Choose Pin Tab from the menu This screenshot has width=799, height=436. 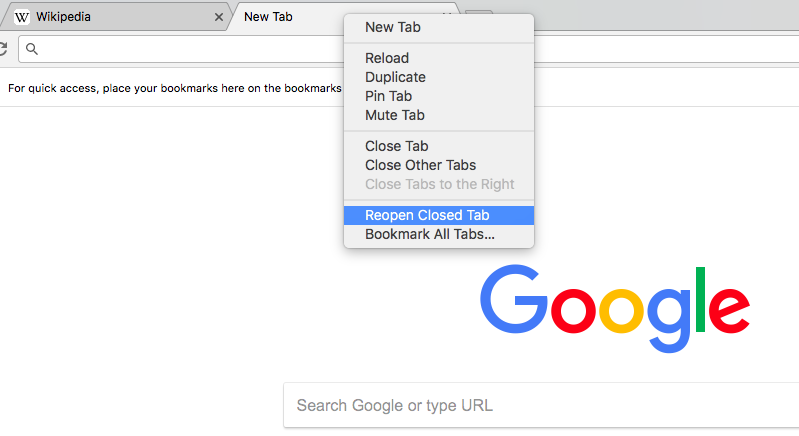click(x=388, y=96)
